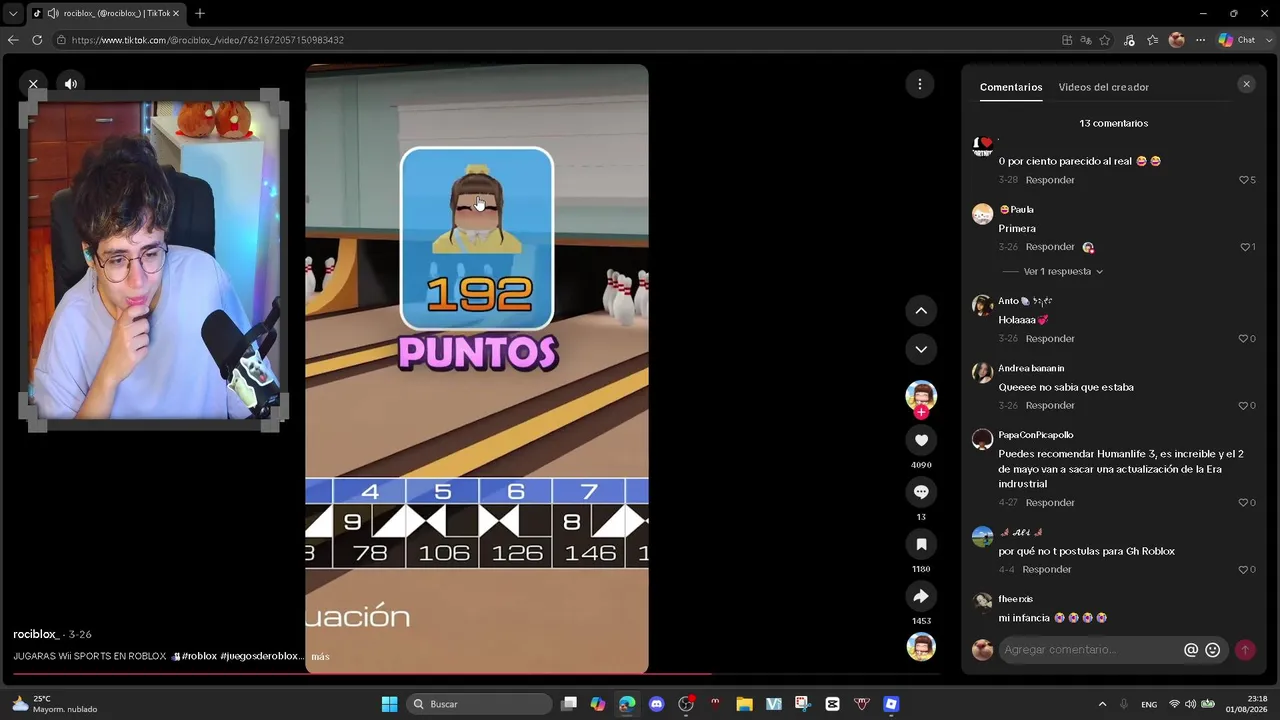Image resolution: width=1280 pixels, height=720 pixels.
Task: Click the taskbar Buscar search box
Action: pos(480,704)
